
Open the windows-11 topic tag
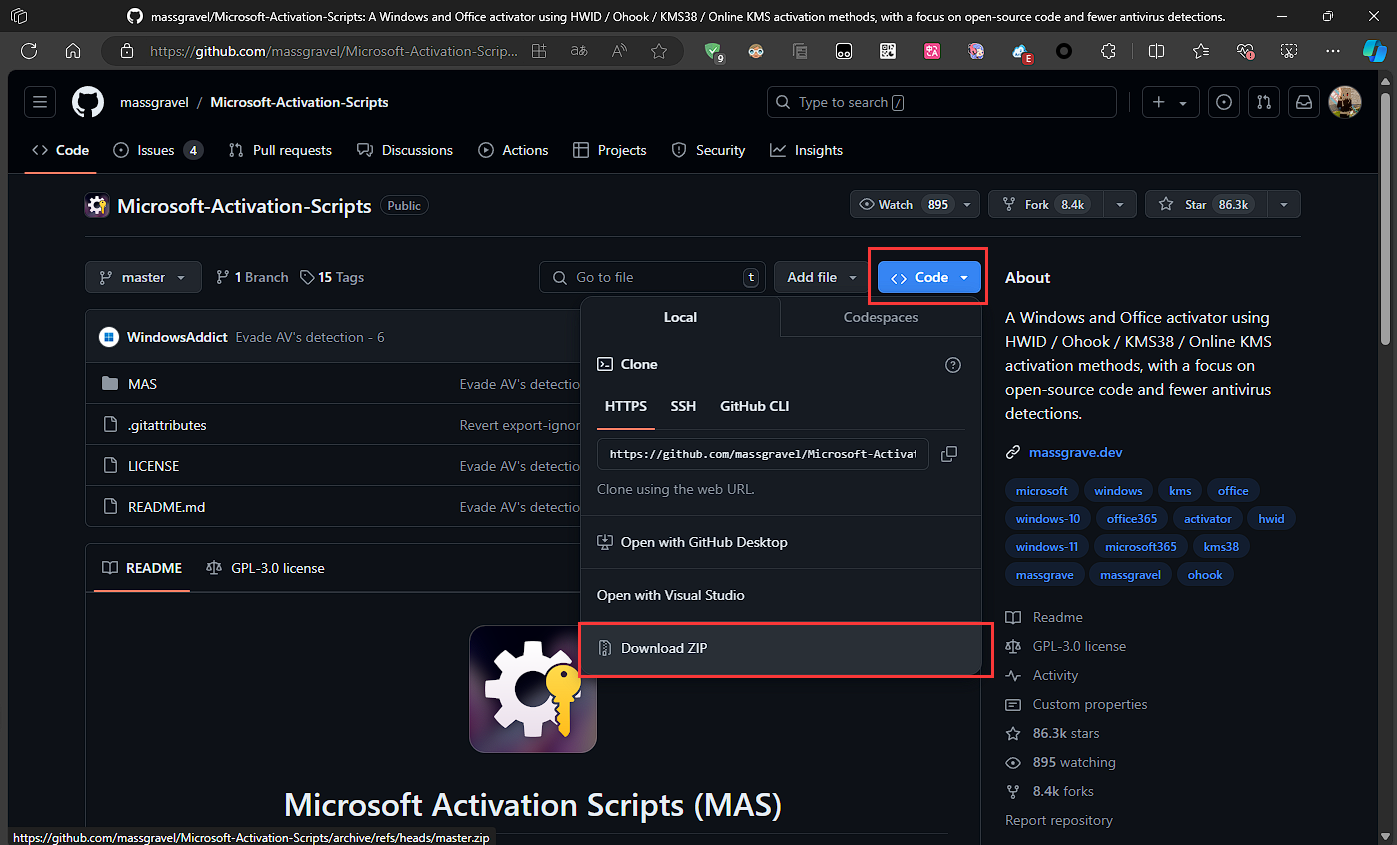[1047, 547]
